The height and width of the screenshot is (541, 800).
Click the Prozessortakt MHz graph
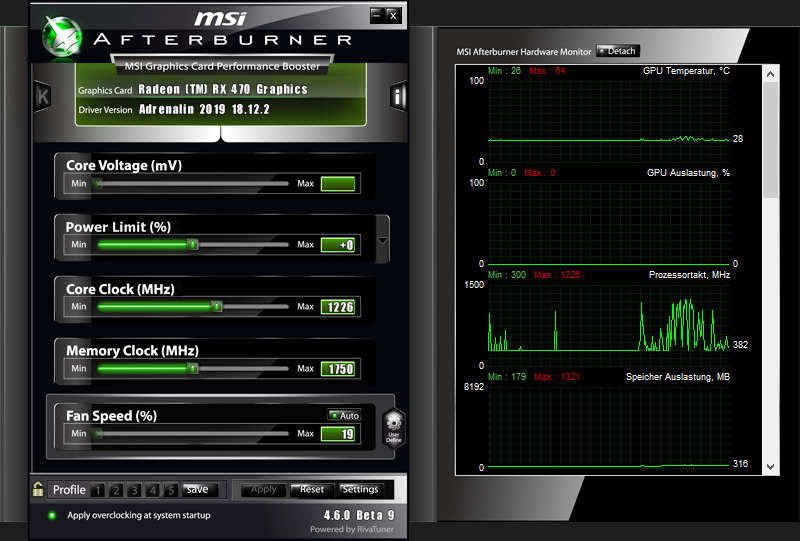[x=609, y=326]
